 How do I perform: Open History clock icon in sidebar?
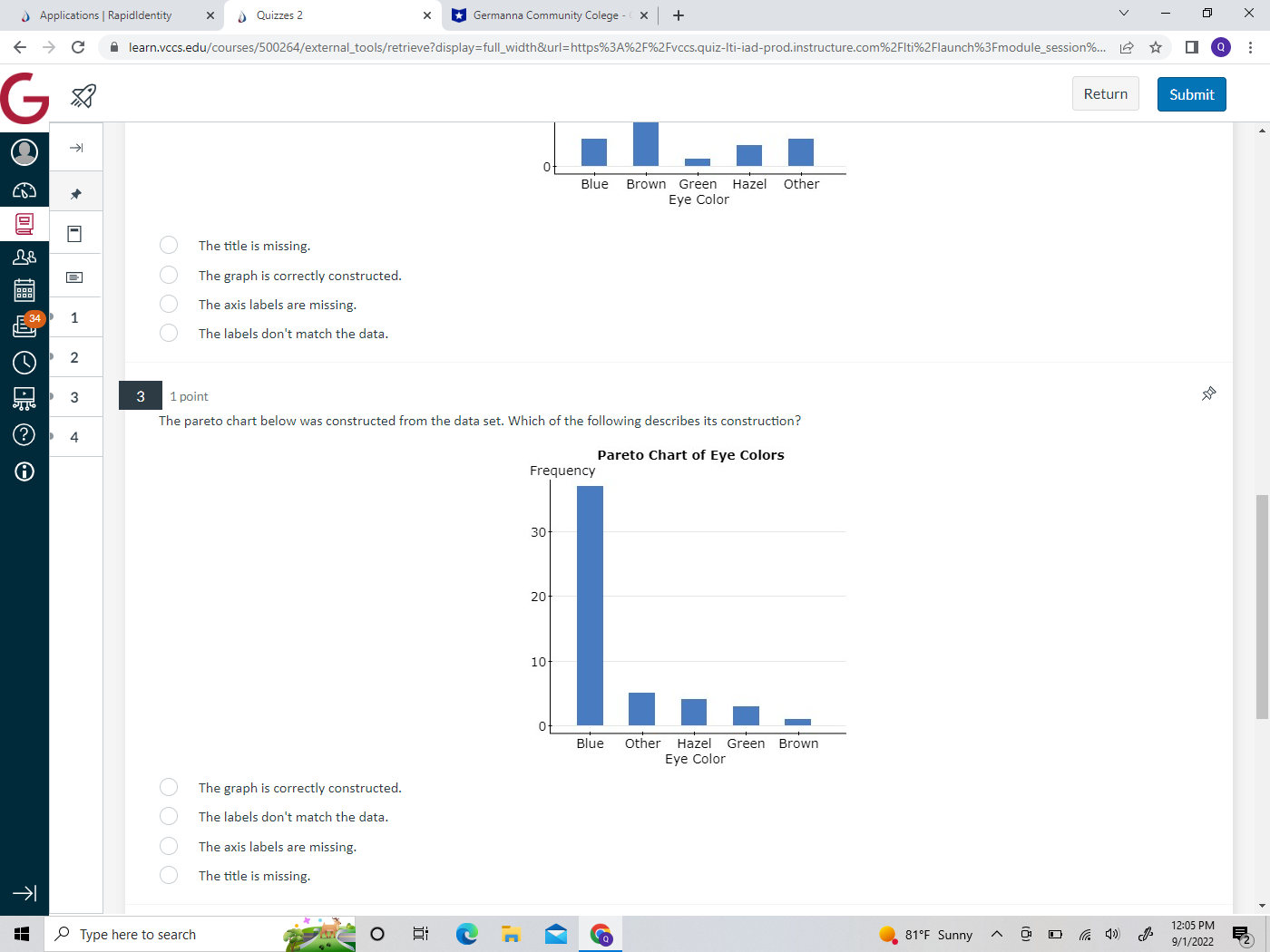tap(24, 363)
